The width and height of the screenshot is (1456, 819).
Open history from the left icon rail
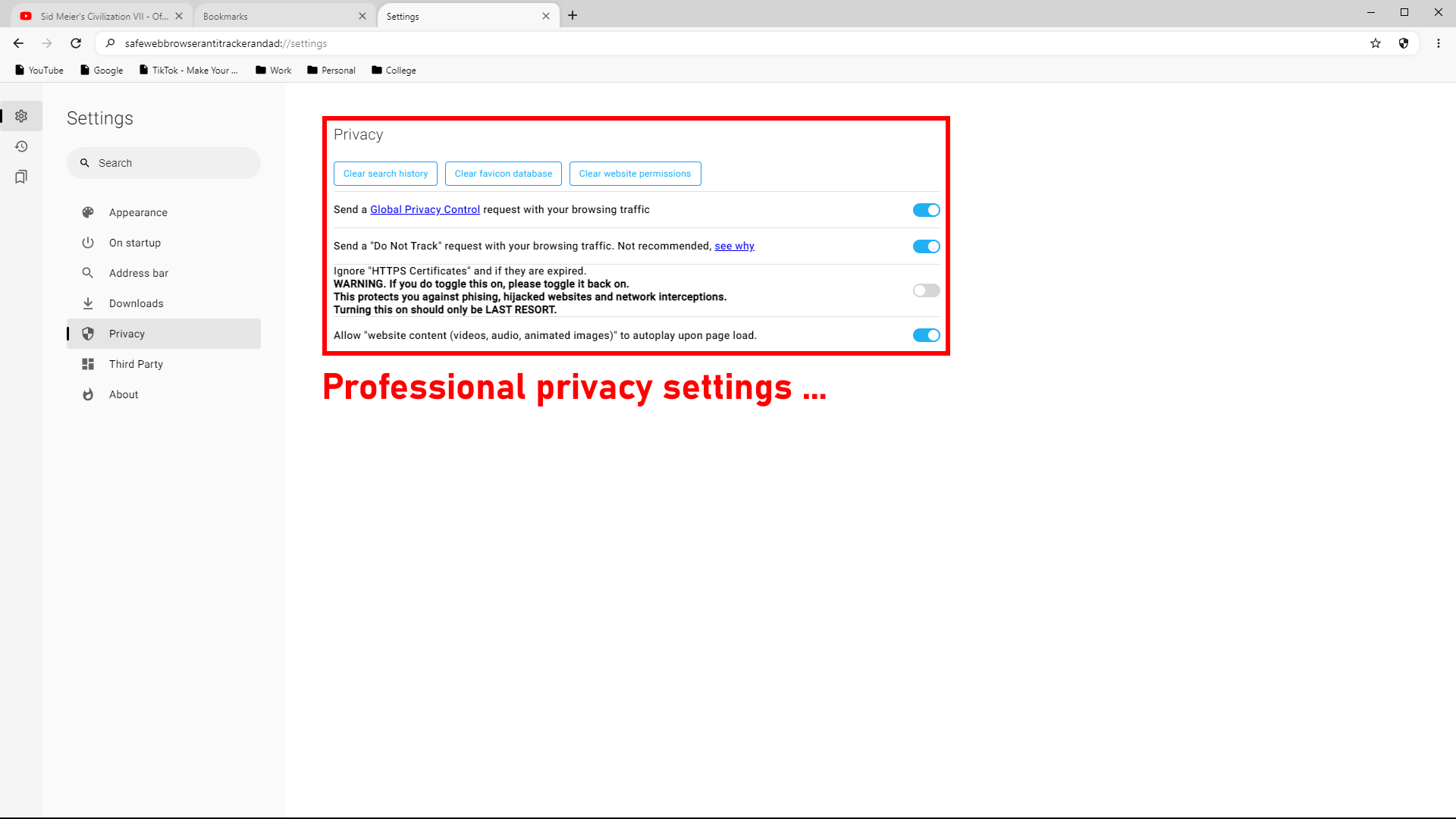tap(21, 146)
